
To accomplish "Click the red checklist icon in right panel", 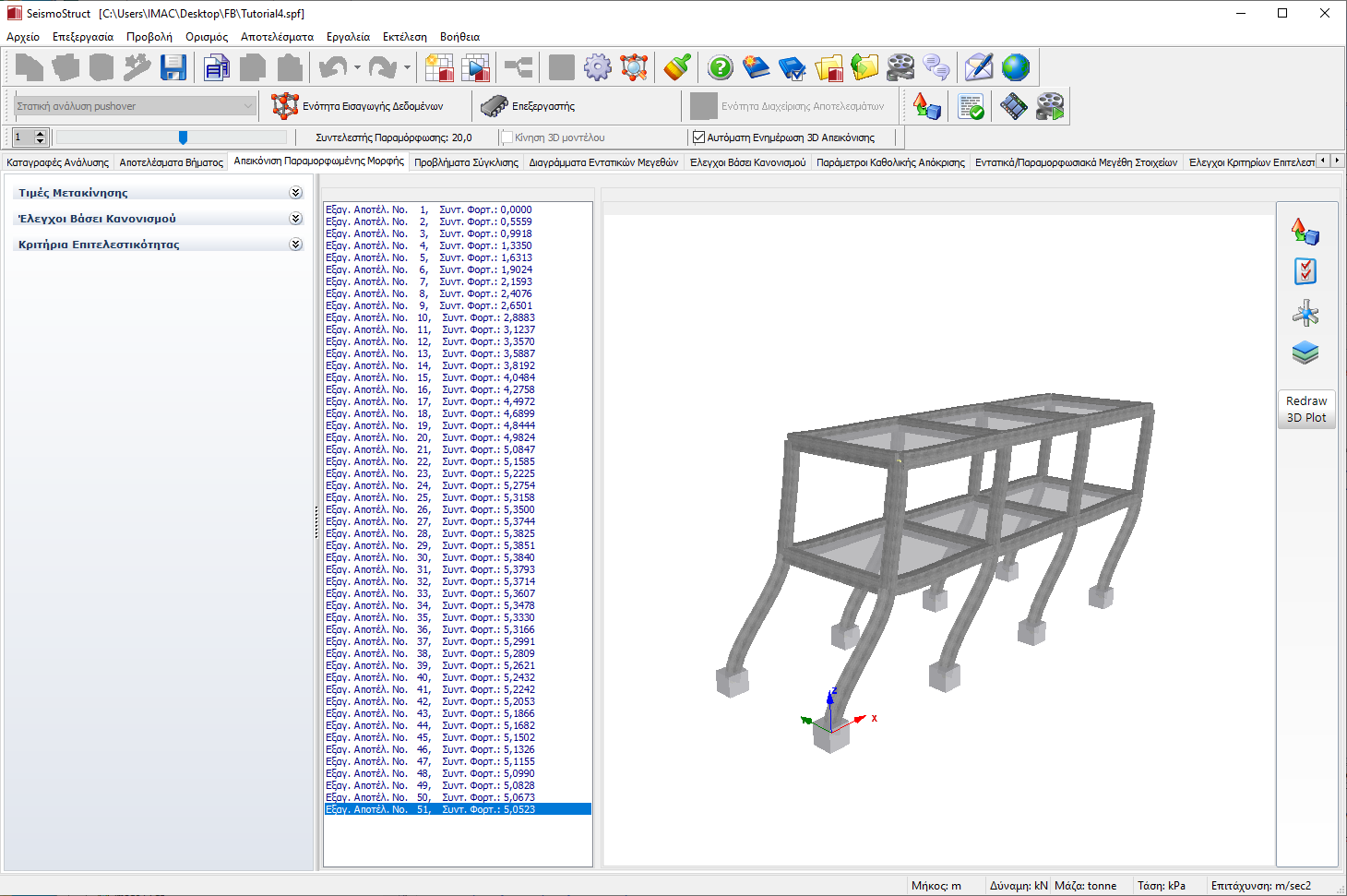I will tap(1305, 271).
